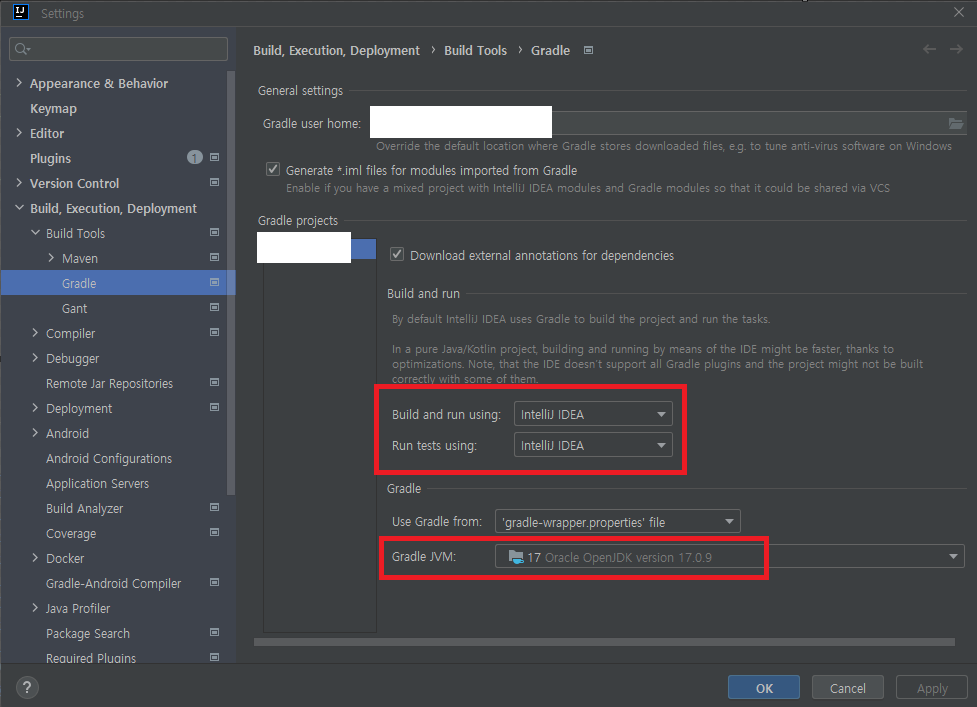This screenshot has height=707, width=977.
Task: Click the project settings icon beside Build Analyzer
Action: click(x=214, y=507)
